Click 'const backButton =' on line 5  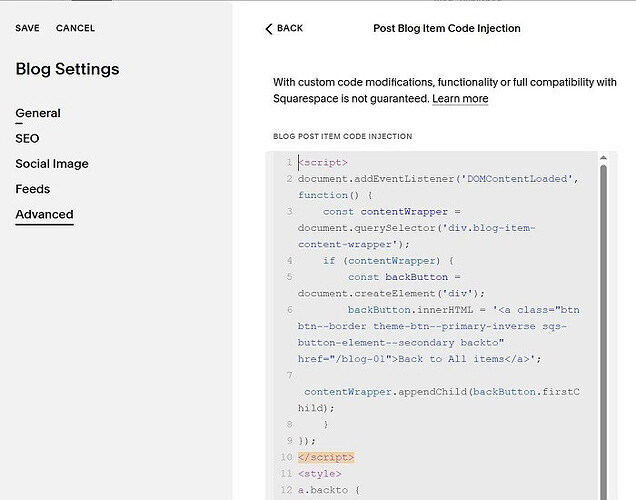[404, 277]
